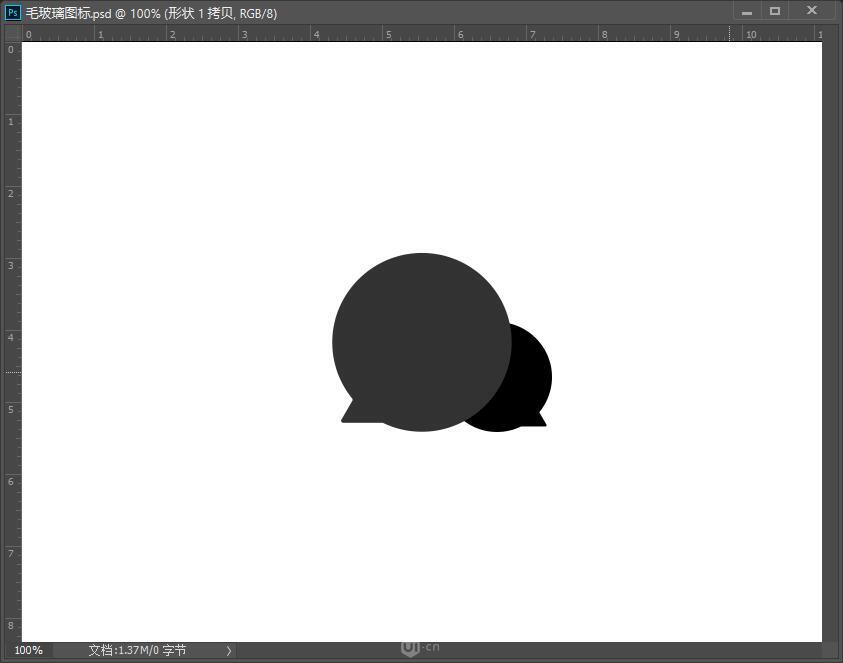Image resolution: width=843 pixels, height=663 pixels.
Task: Click the 5 mark on the horizontal ruler
Action: (x=388, y=33)
